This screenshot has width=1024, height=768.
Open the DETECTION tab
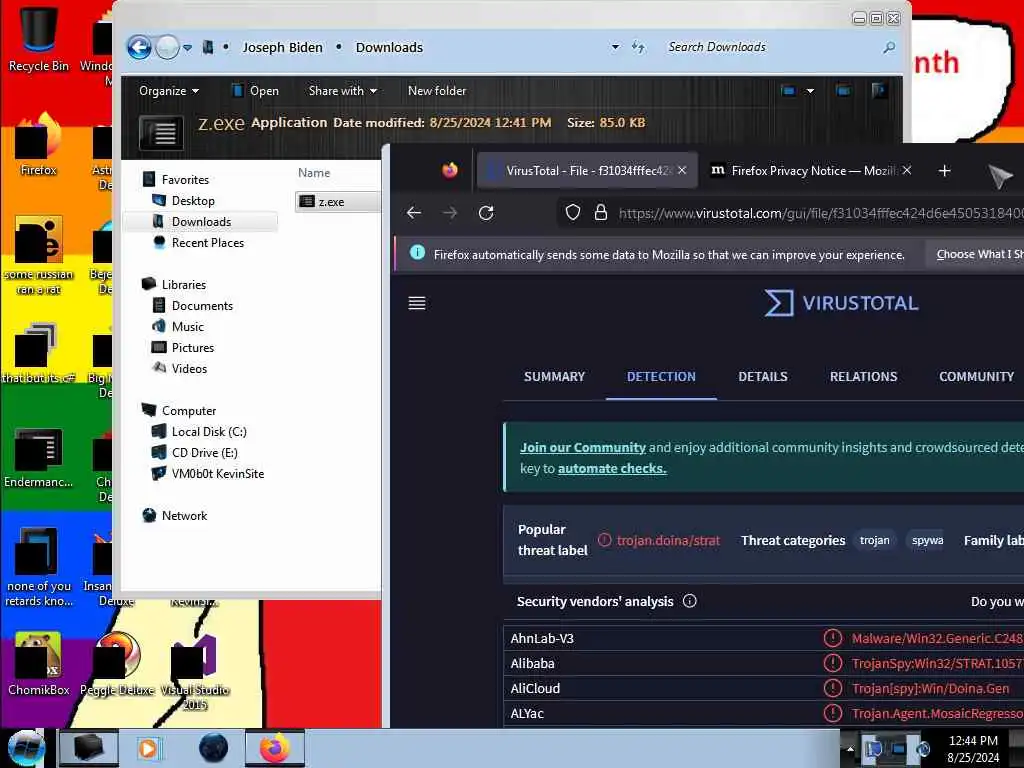(661, 377)
